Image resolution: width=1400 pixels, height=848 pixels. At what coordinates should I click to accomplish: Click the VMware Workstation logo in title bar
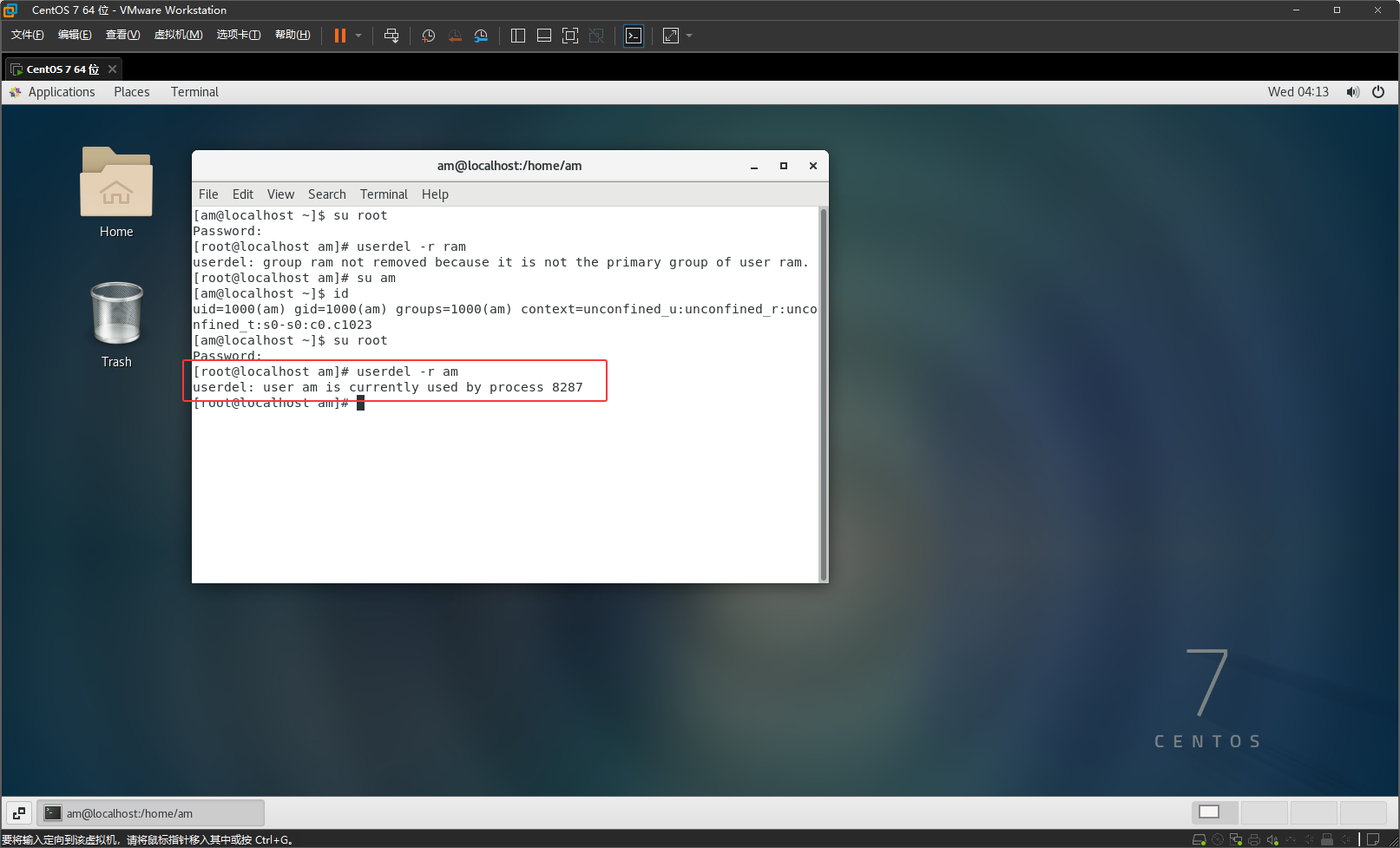(x=10, y=10)
